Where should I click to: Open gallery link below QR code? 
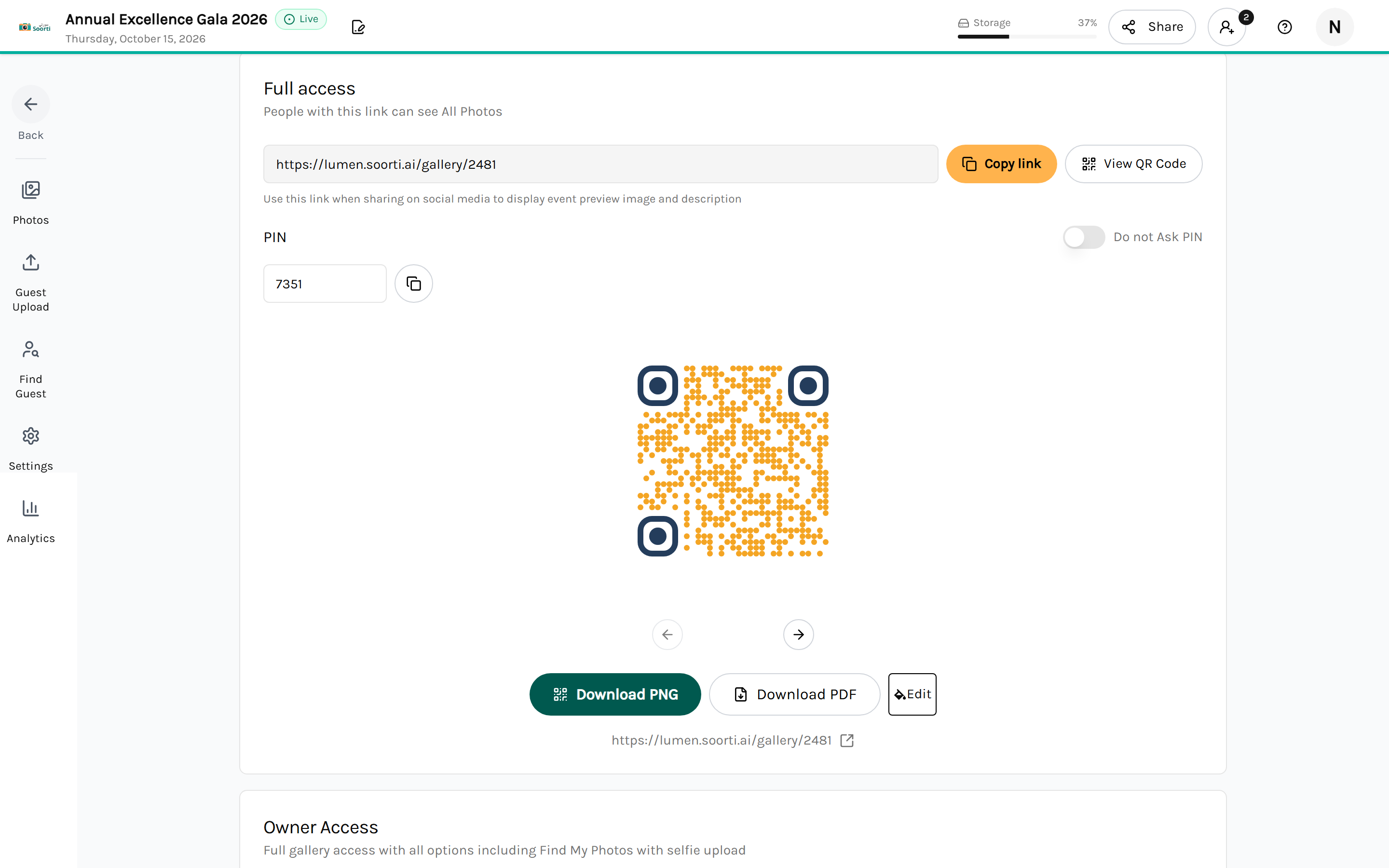(721, 741)
